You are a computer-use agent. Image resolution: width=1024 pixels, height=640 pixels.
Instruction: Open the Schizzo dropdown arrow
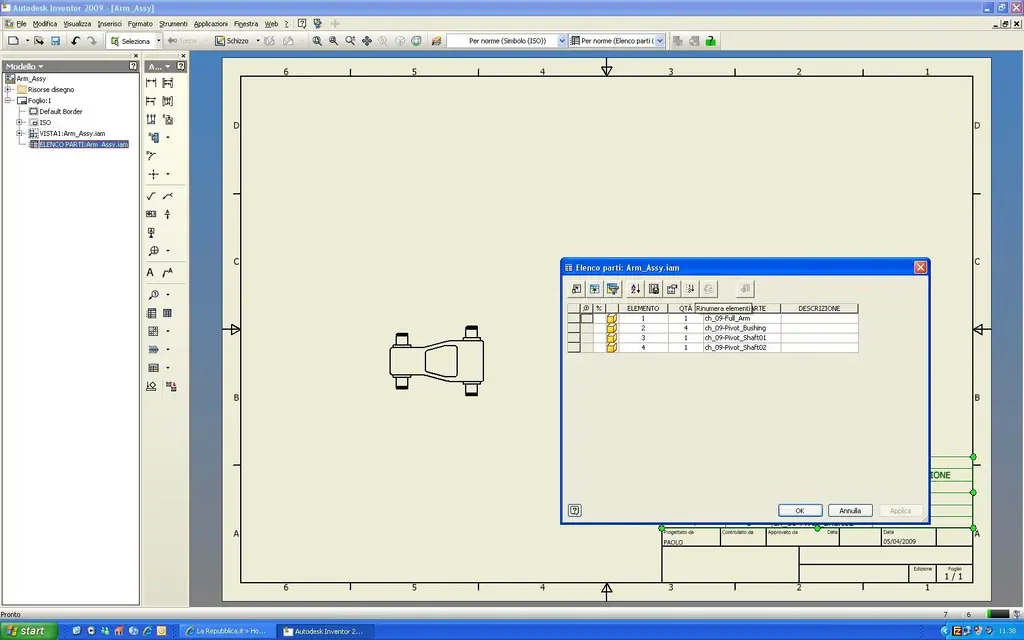[257, 40]
